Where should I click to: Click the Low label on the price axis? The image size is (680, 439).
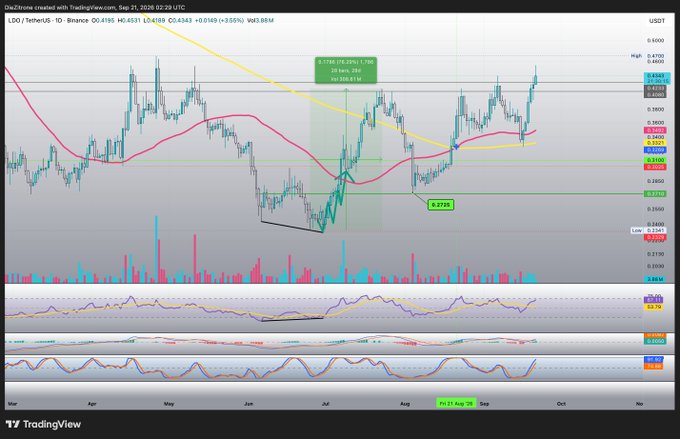coord(637,230)
